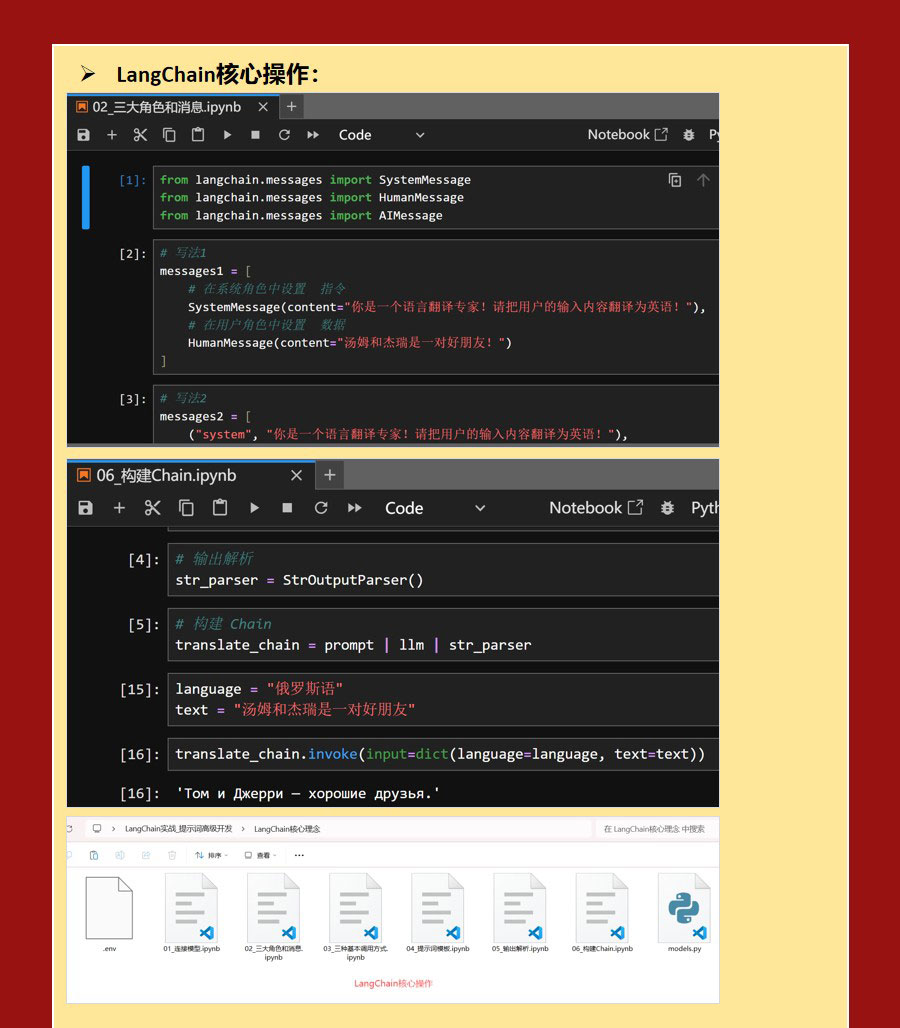Duplicate cell 1 using the copy icon

tap(675, 180)
